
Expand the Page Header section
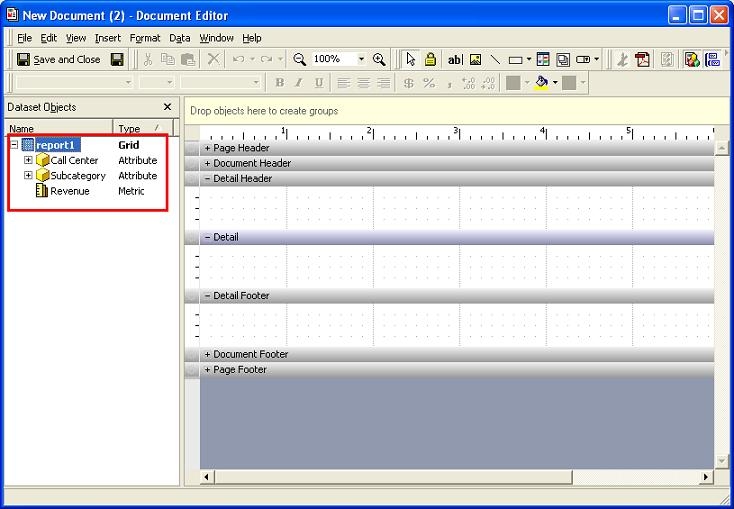[x=208, y=148]
